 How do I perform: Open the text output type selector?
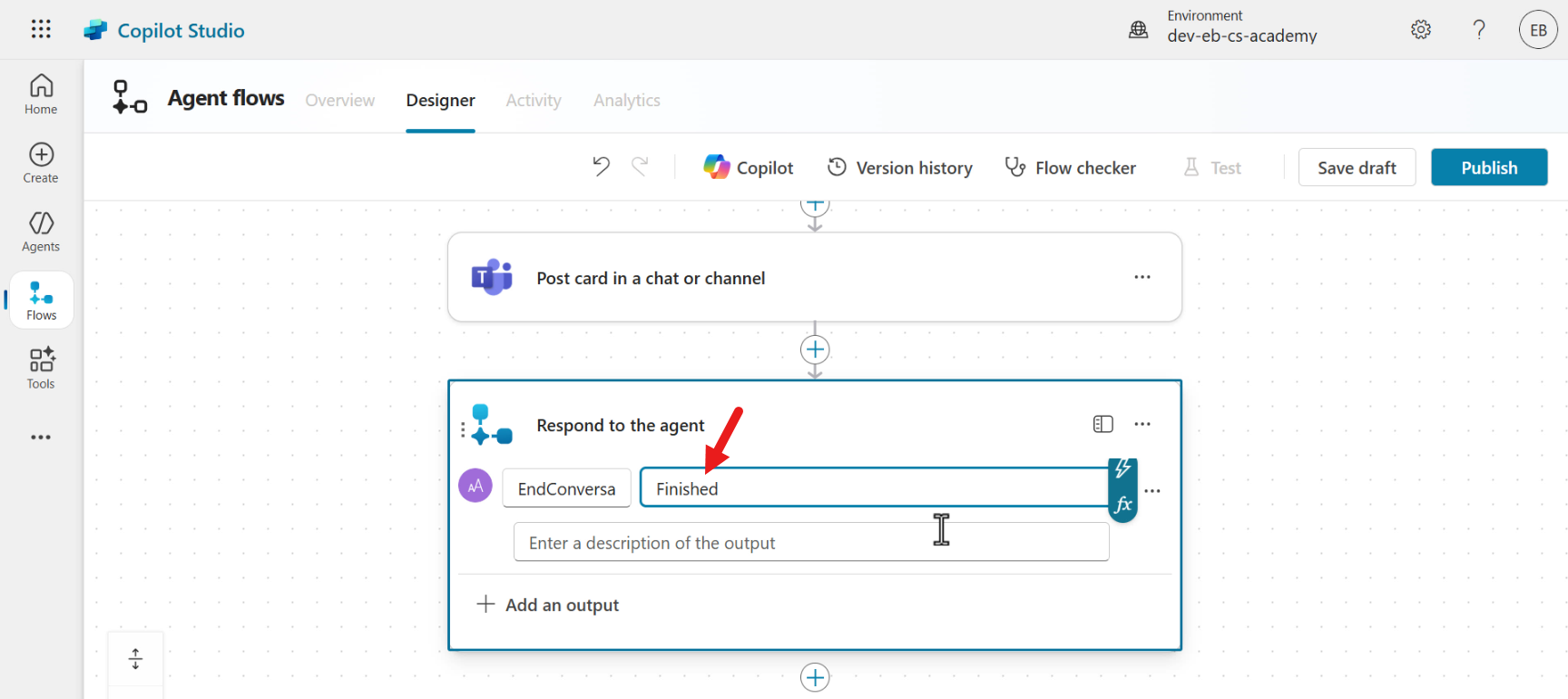click(x=475, y=487)
